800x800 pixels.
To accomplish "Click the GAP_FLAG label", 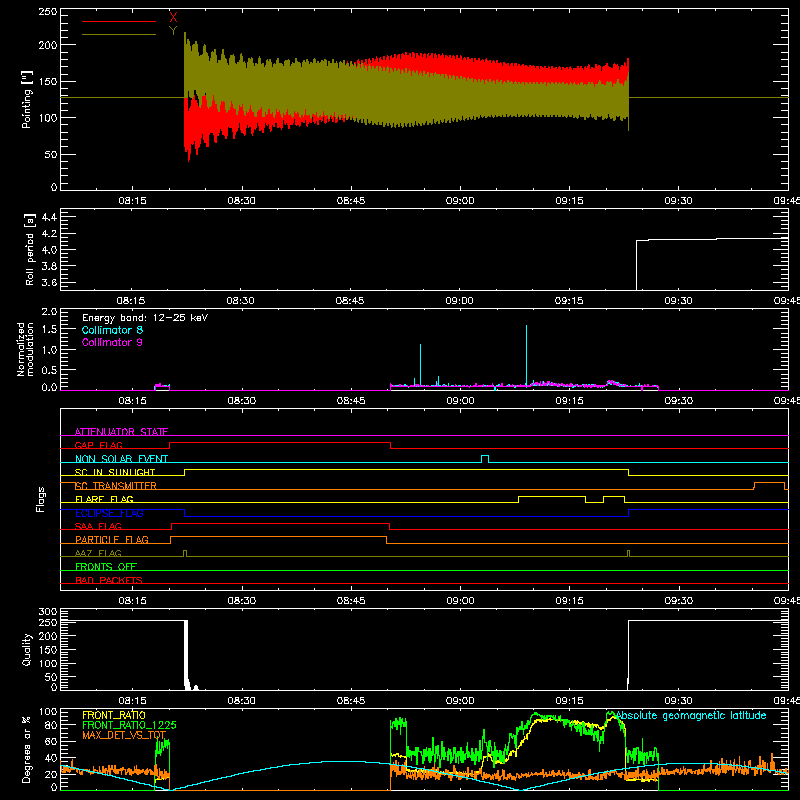I will [98, 445].
